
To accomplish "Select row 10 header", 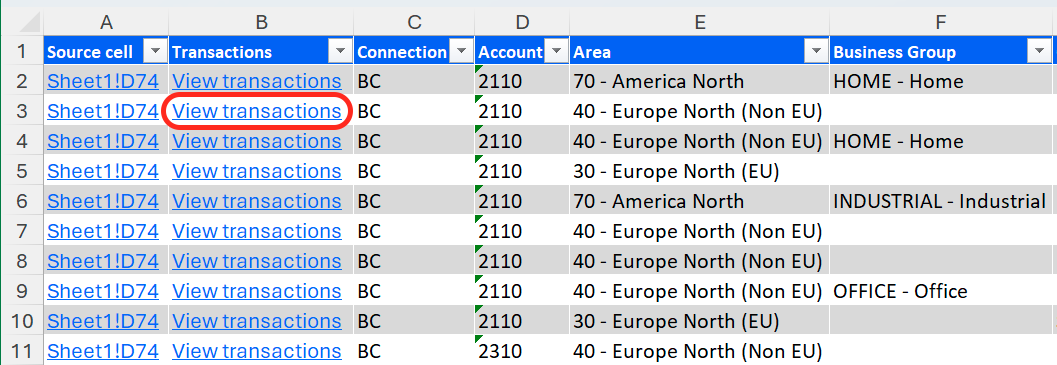I will click(x=22, y=320).
